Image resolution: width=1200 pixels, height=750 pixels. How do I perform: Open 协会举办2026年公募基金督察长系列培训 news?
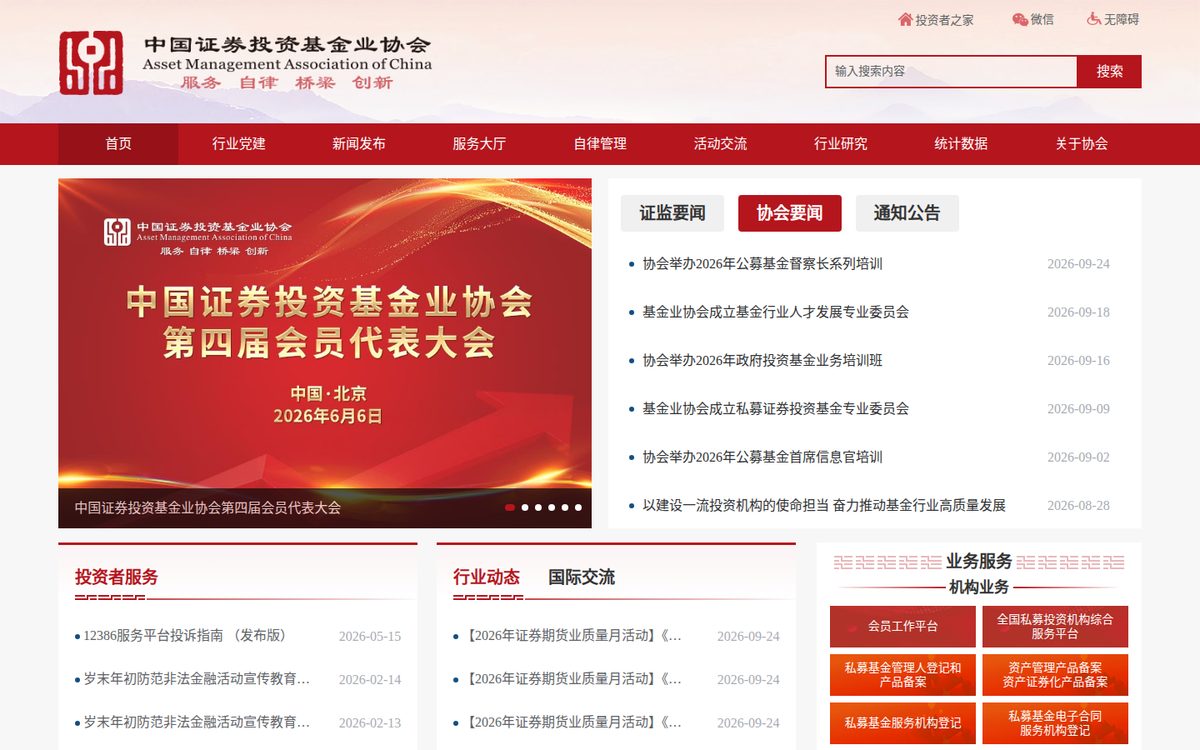coord(762,264)
